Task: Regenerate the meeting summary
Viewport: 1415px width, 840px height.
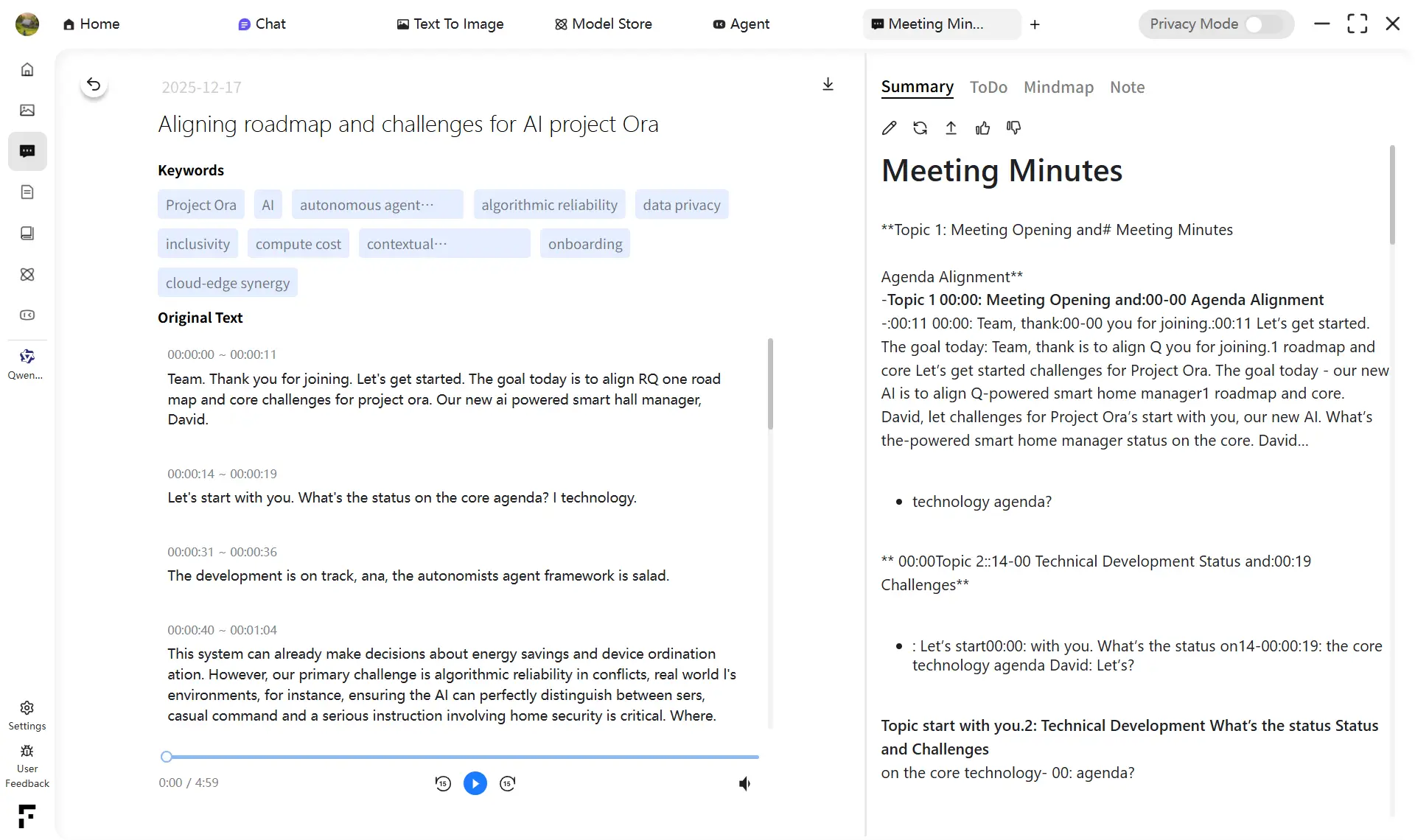Action: point(920,128)
